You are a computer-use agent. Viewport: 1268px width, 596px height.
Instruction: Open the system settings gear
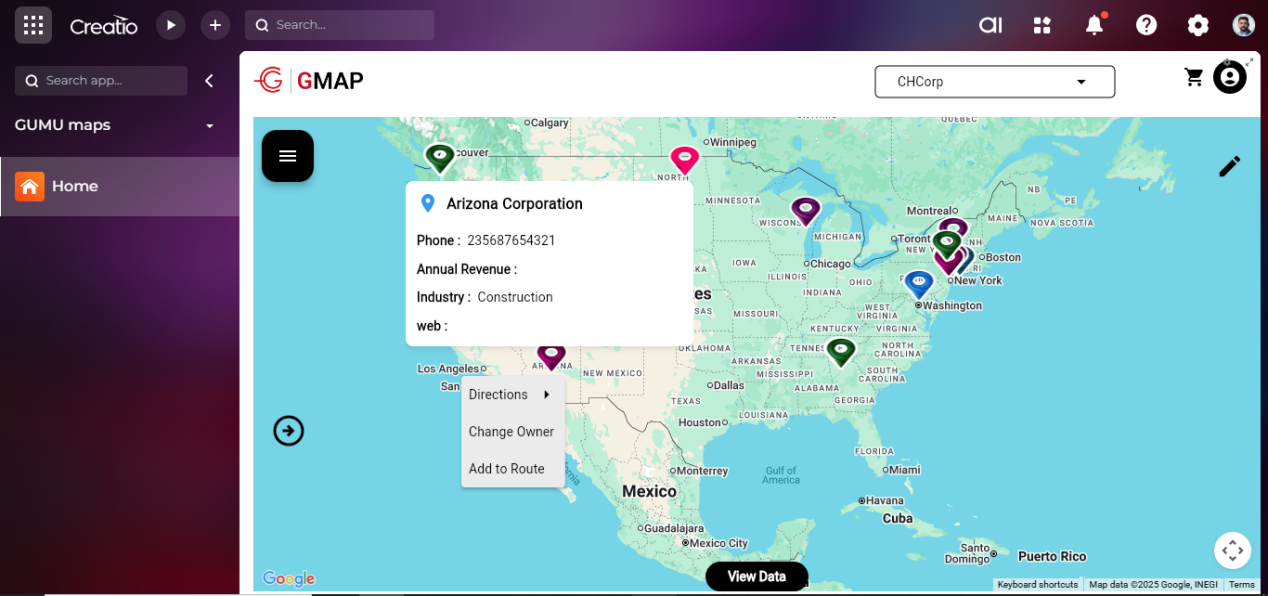click(1198, 25)
